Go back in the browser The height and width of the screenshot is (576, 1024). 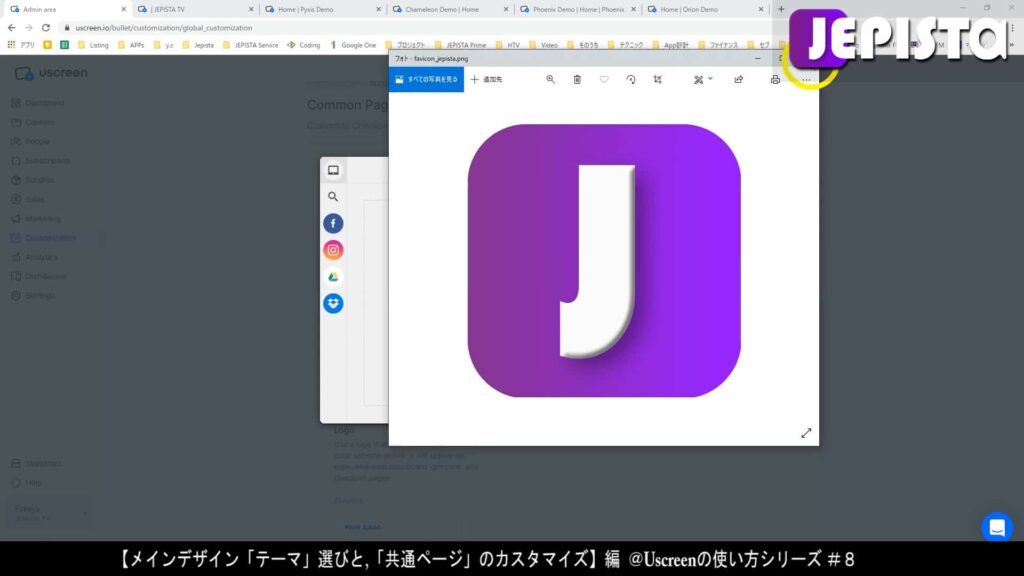coord(12,28)
